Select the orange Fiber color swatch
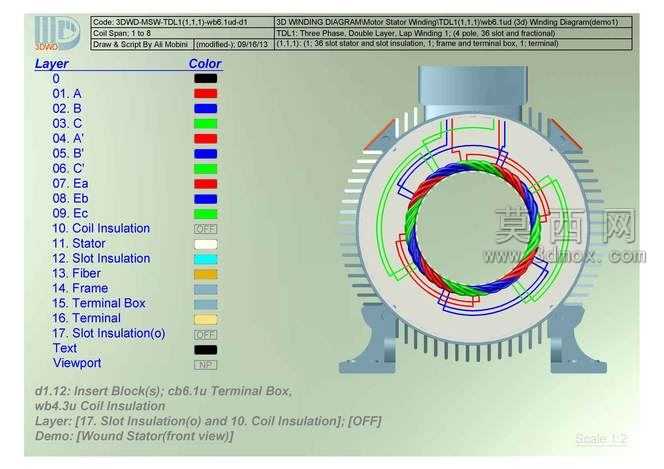The image size is (664, 469). click(x=205, y=274)
